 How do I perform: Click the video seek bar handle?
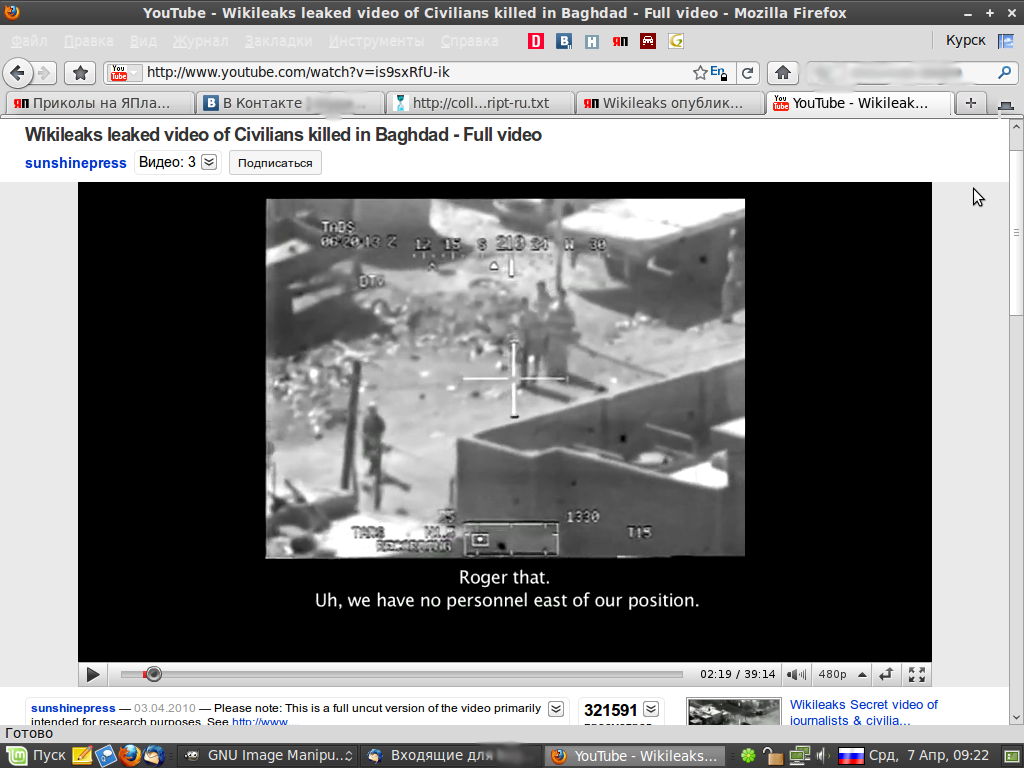tap(153, 675)
